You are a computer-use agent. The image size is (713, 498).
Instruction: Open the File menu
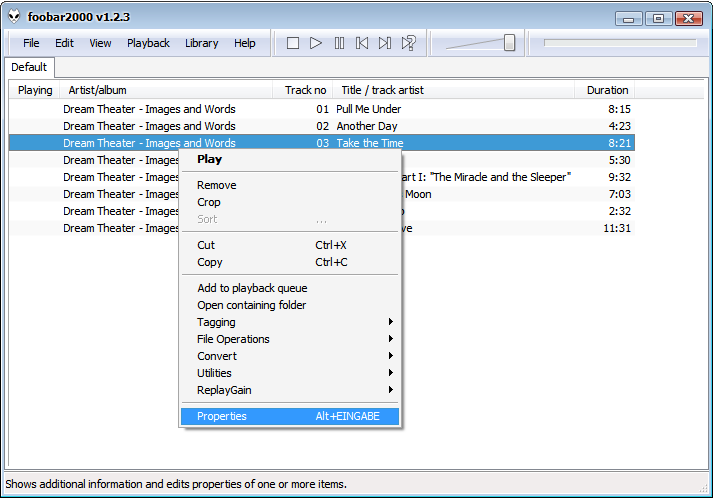click(x=31, y=43)
